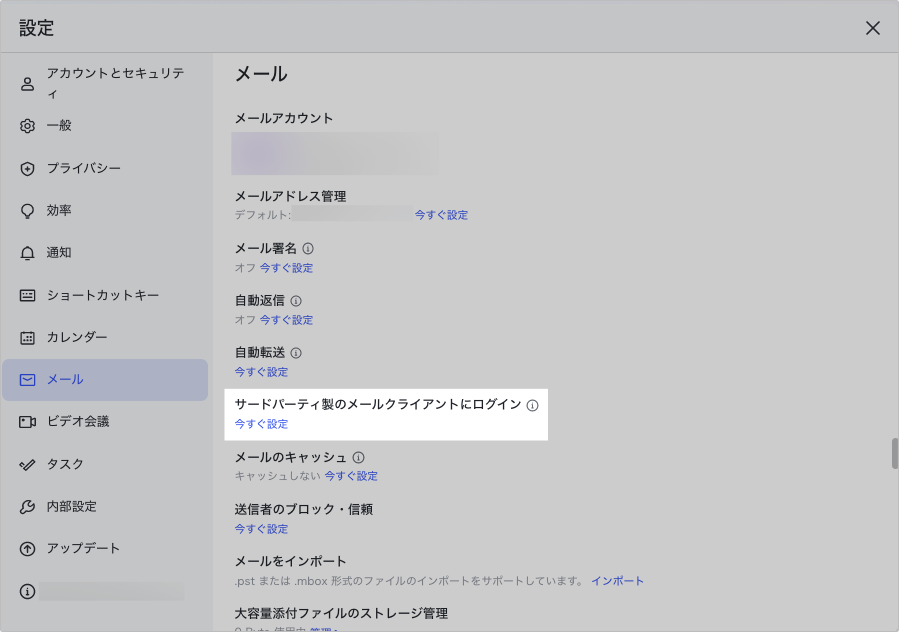This screenshot has height=632, width=899.
Task: Switch to ビデオ会議 settings
Action: coord(77,422)
